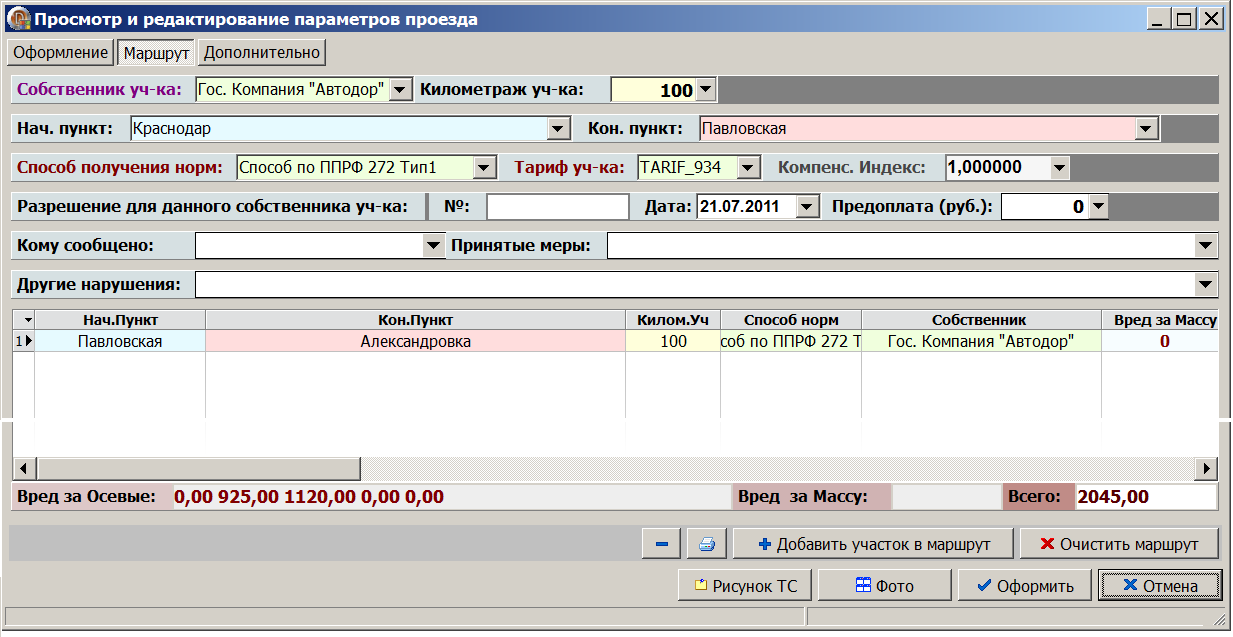Click the application icon in title bar
This screenshot has width=1233, height=637.
(x=18, y=19)
